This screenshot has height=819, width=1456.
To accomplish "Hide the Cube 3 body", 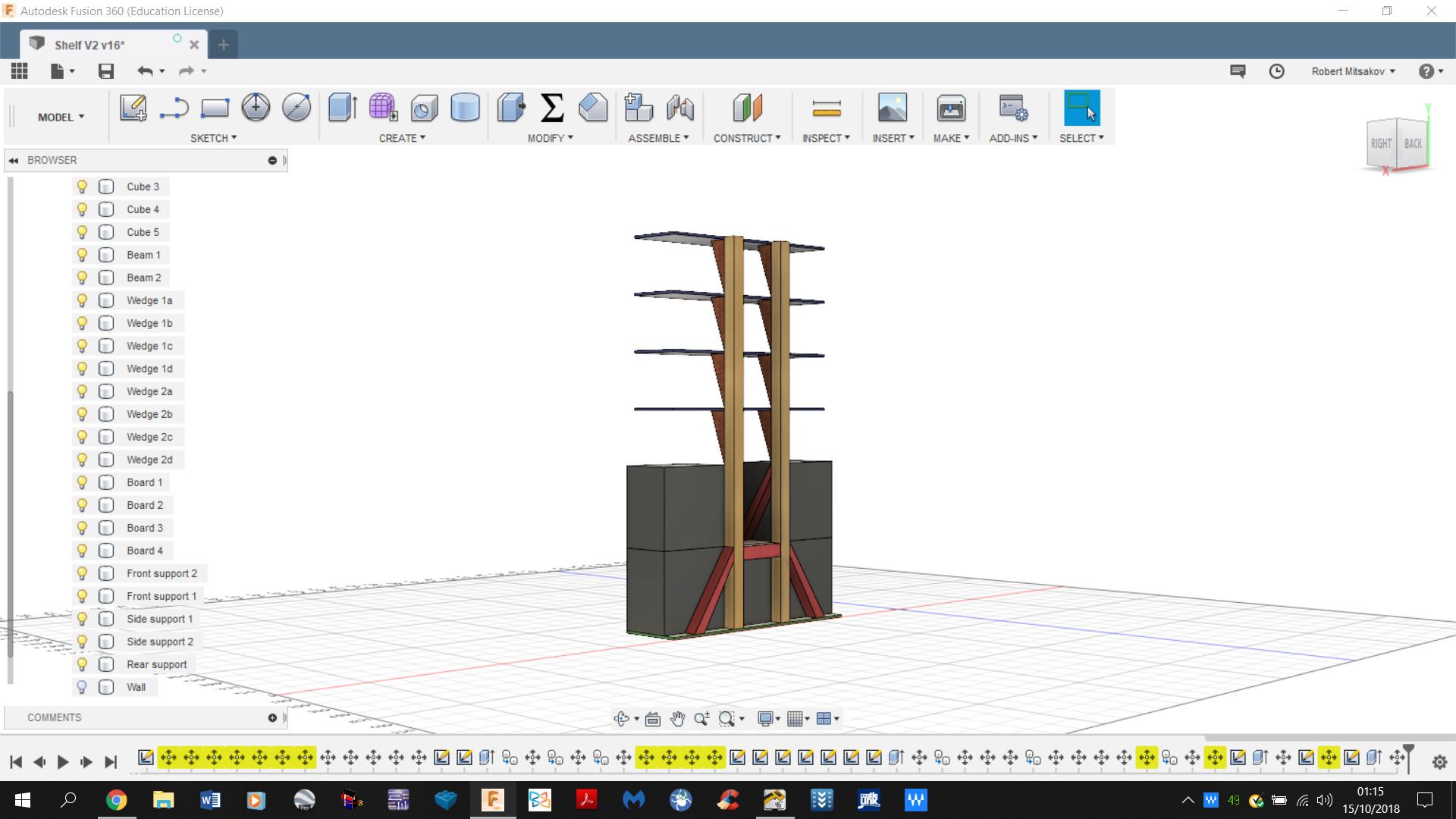I will click(x=82, y=187).
